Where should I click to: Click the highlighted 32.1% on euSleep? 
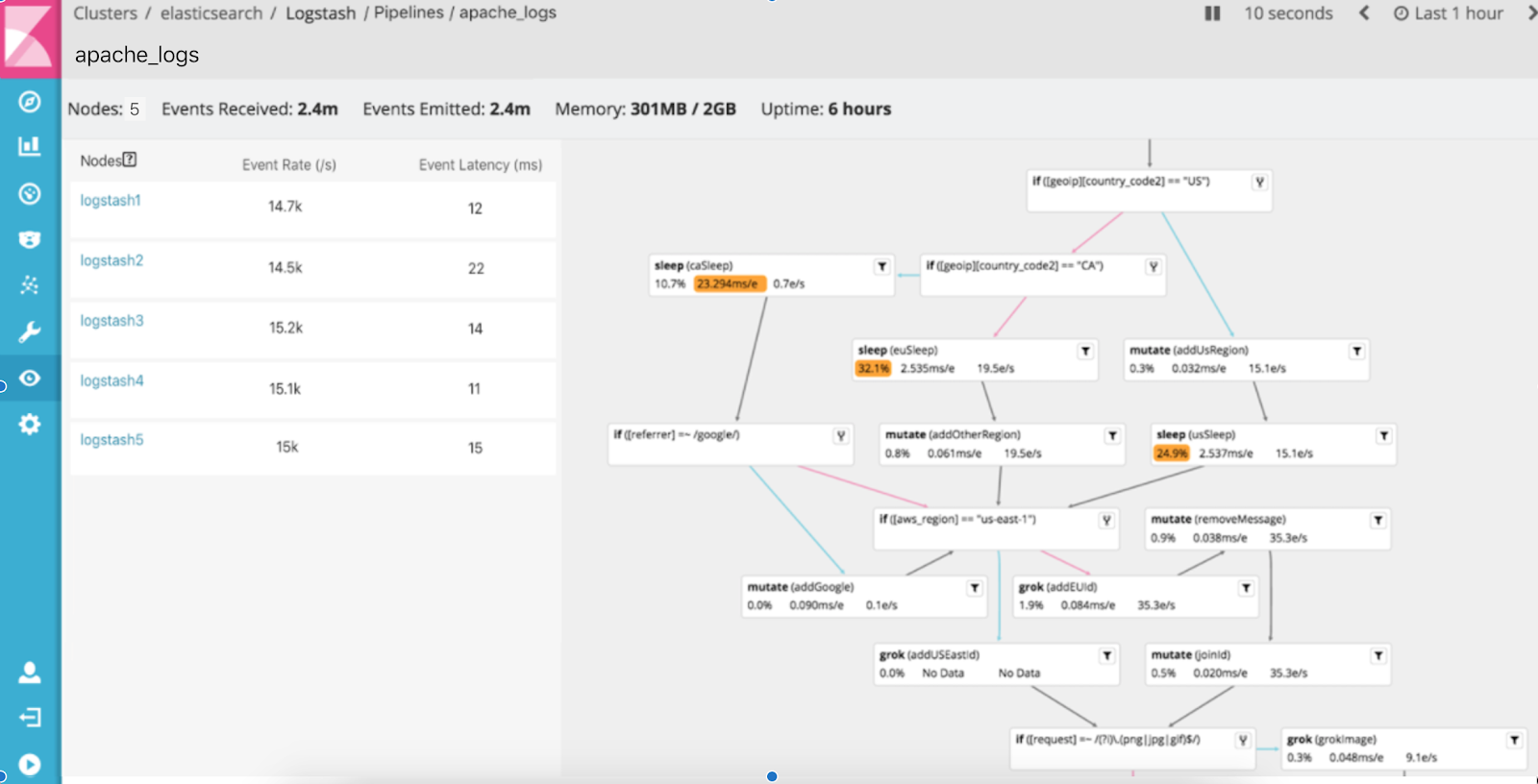[874, 368]
